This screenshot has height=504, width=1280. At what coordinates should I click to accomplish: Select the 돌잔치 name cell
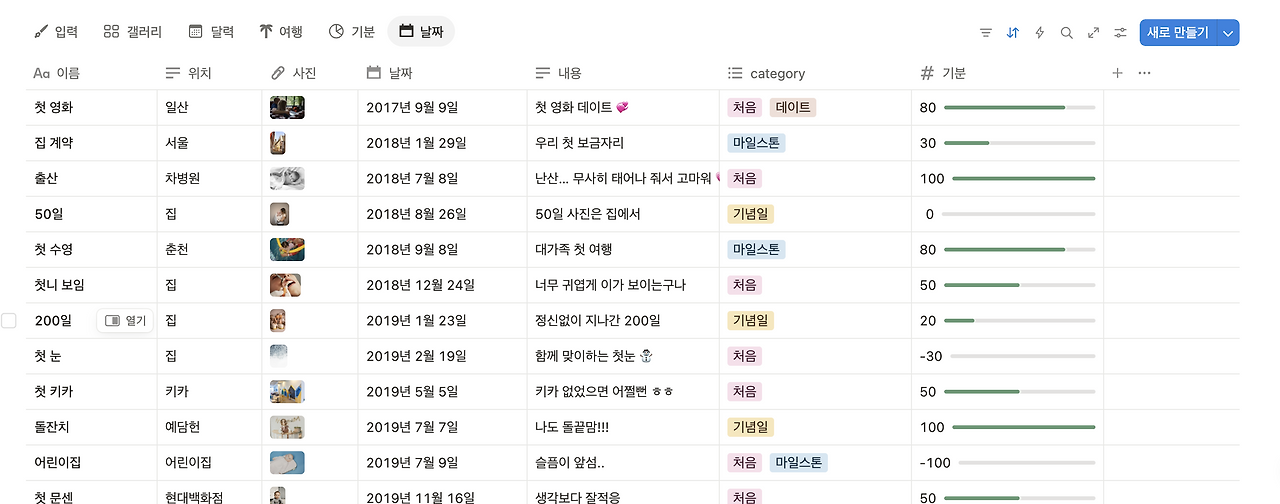pyautogui.click(x=91, y=427)
